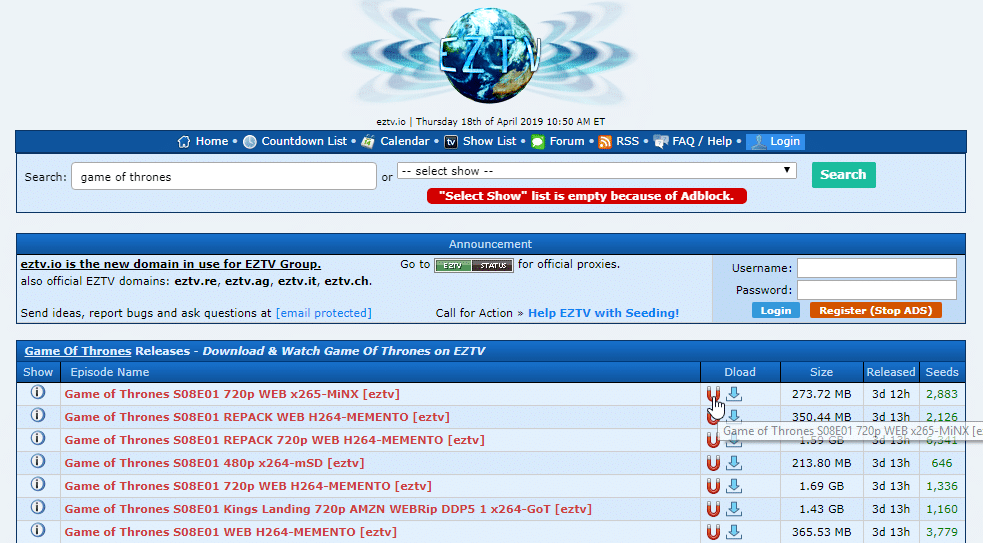Click Register (Stop ADS) button
Viewport: 983px width, 543px height.
(876, 310)
